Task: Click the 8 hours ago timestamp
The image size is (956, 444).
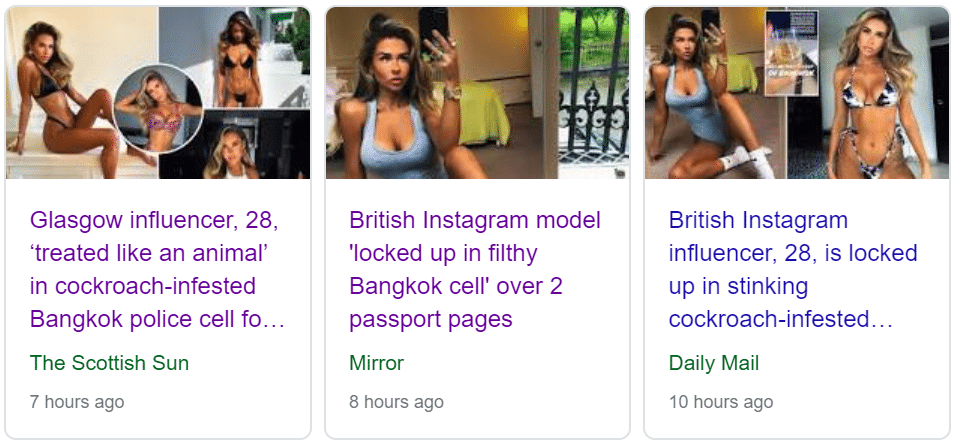Action: [x=396, y=403]
